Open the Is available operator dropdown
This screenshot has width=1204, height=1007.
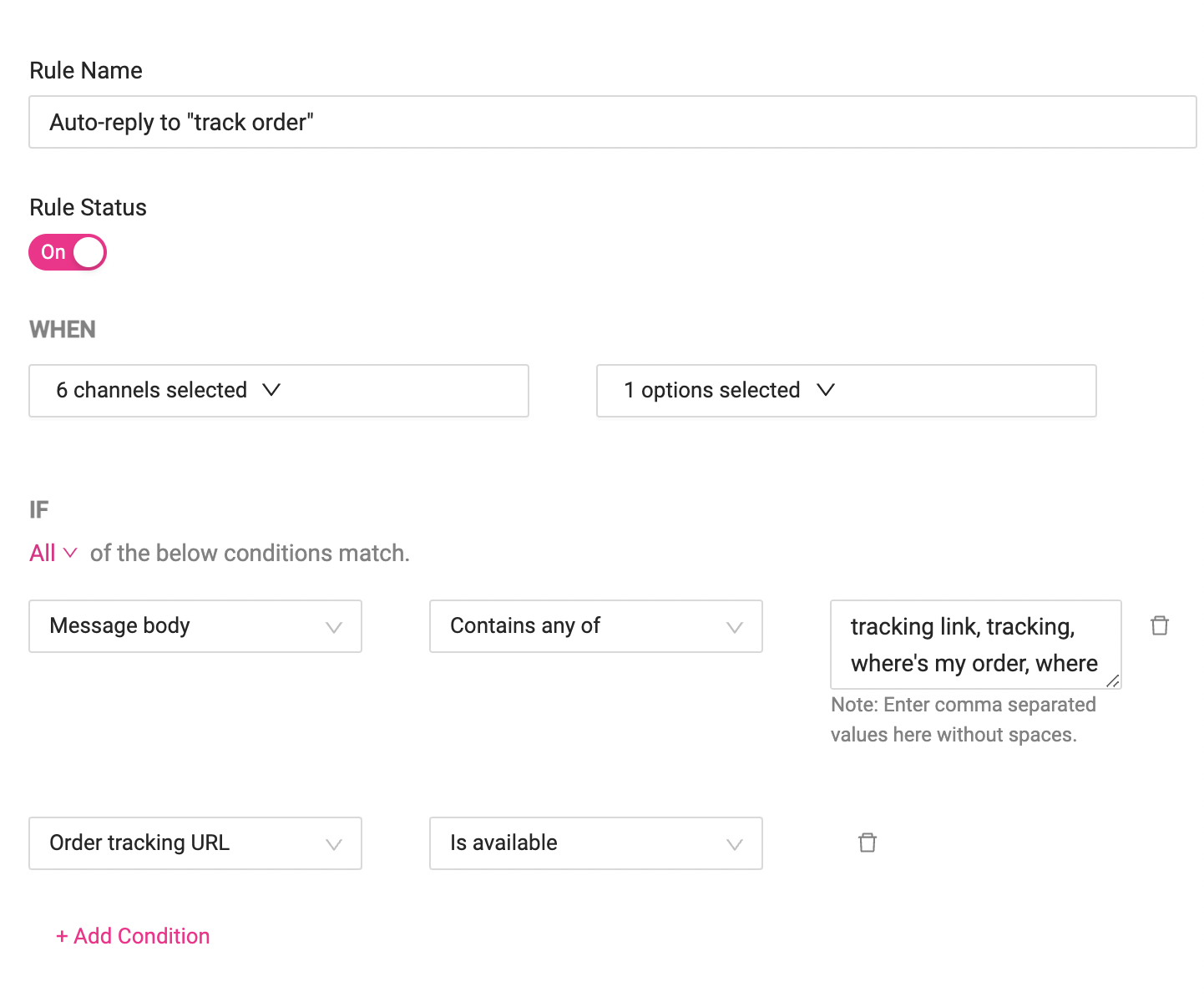(x=595, y=843)
